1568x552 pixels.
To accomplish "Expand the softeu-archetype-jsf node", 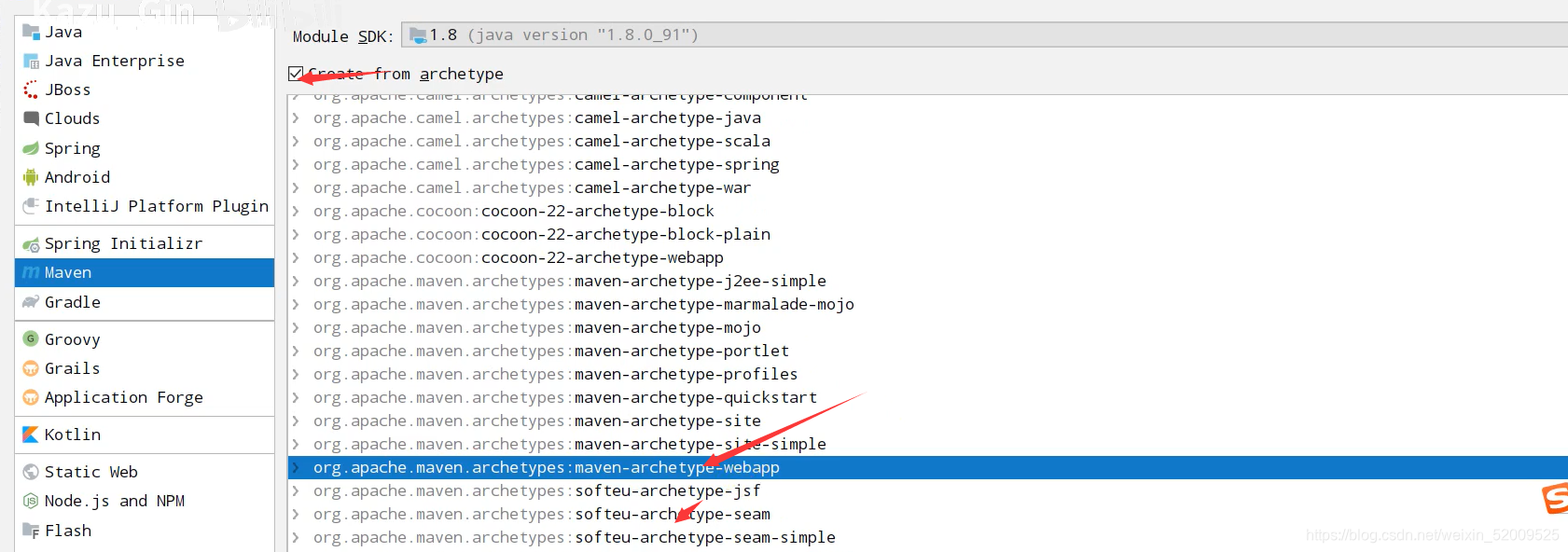I will tap(296, 490).
